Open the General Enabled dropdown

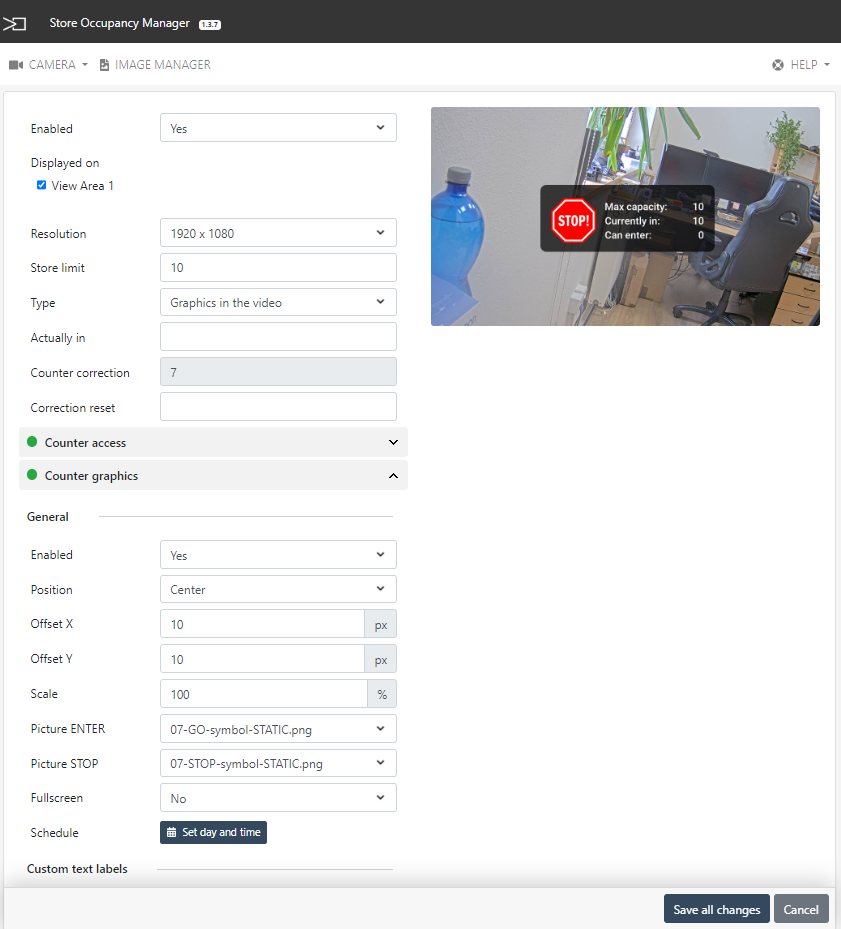(278, 555)
